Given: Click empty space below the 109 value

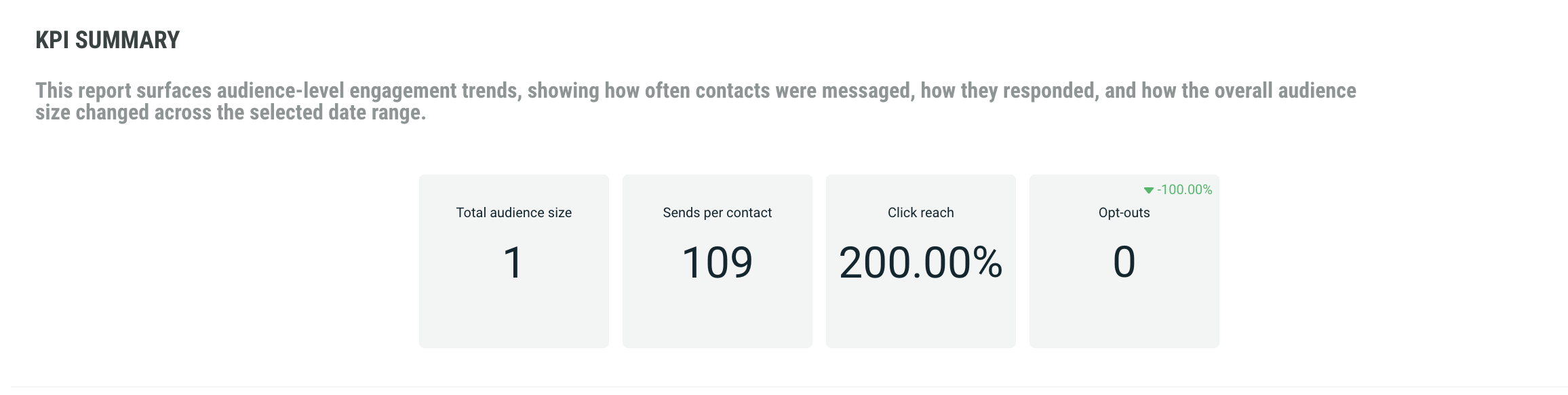Looking at the screenshot, I should [717, 316].
